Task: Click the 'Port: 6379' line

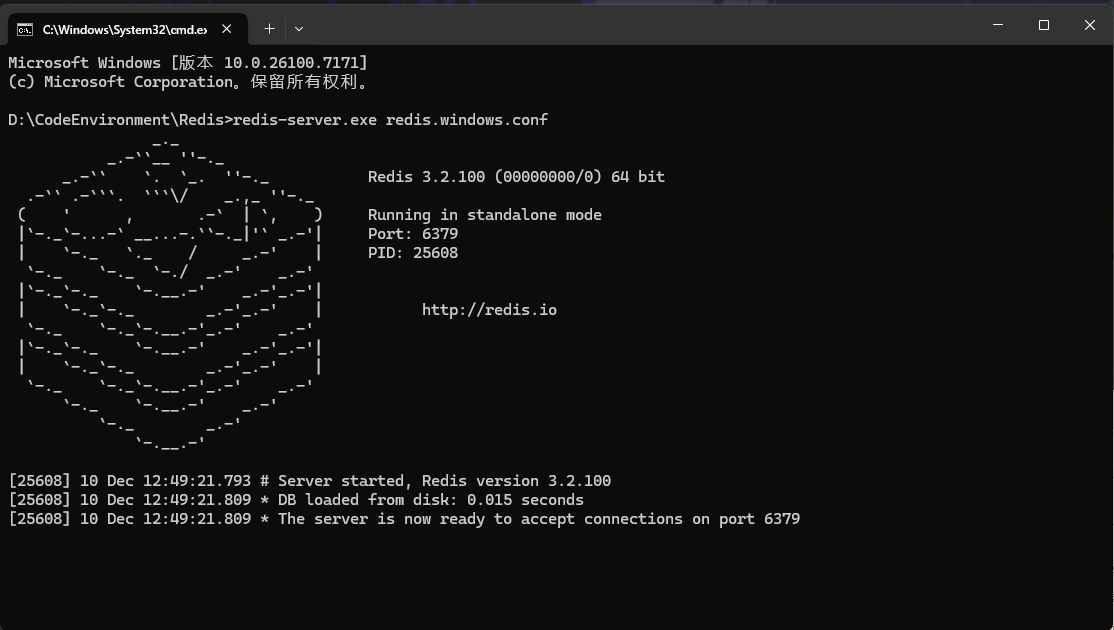Action: [x=413, y=234]
